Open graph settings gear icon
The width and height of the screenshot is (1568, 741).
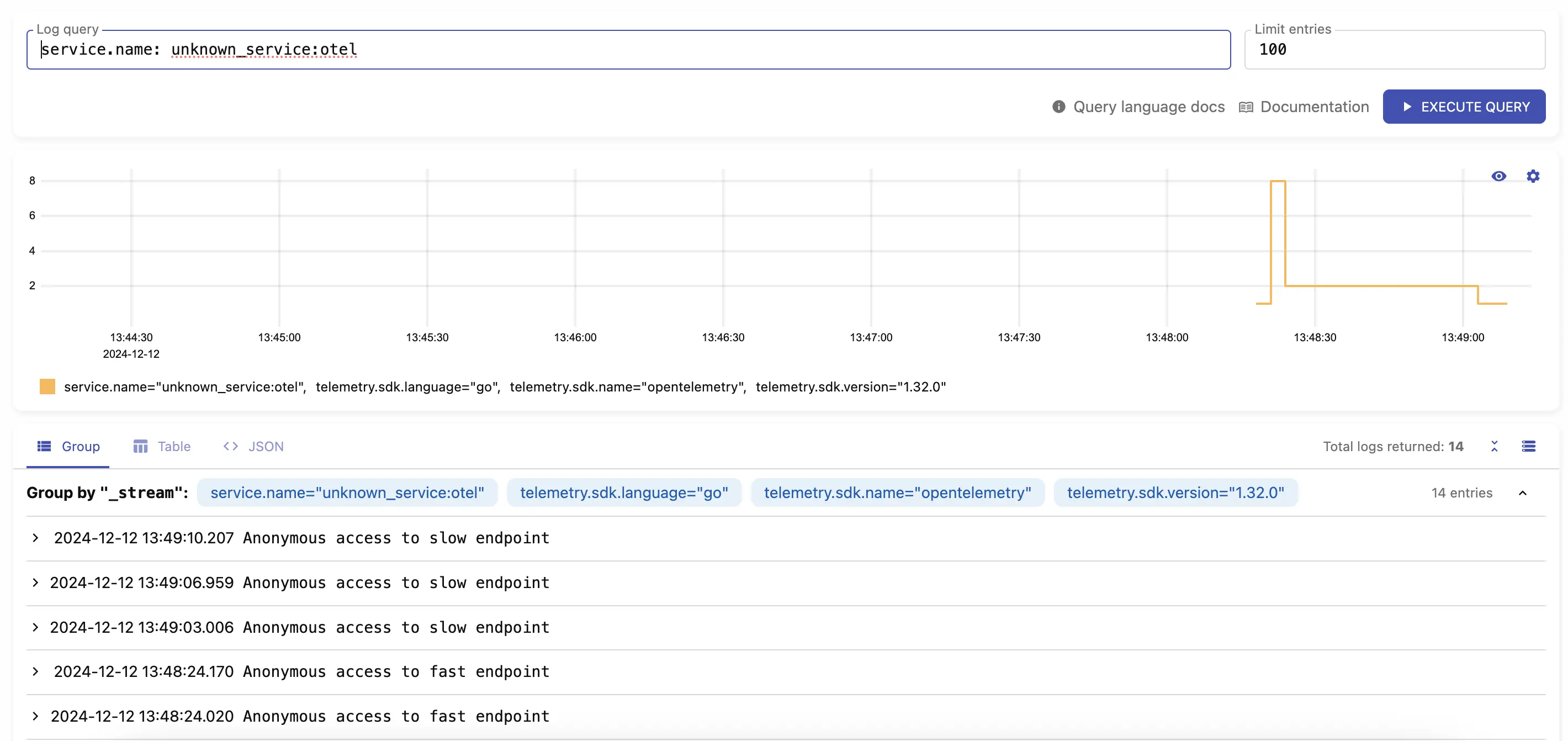coord(1533,177)
